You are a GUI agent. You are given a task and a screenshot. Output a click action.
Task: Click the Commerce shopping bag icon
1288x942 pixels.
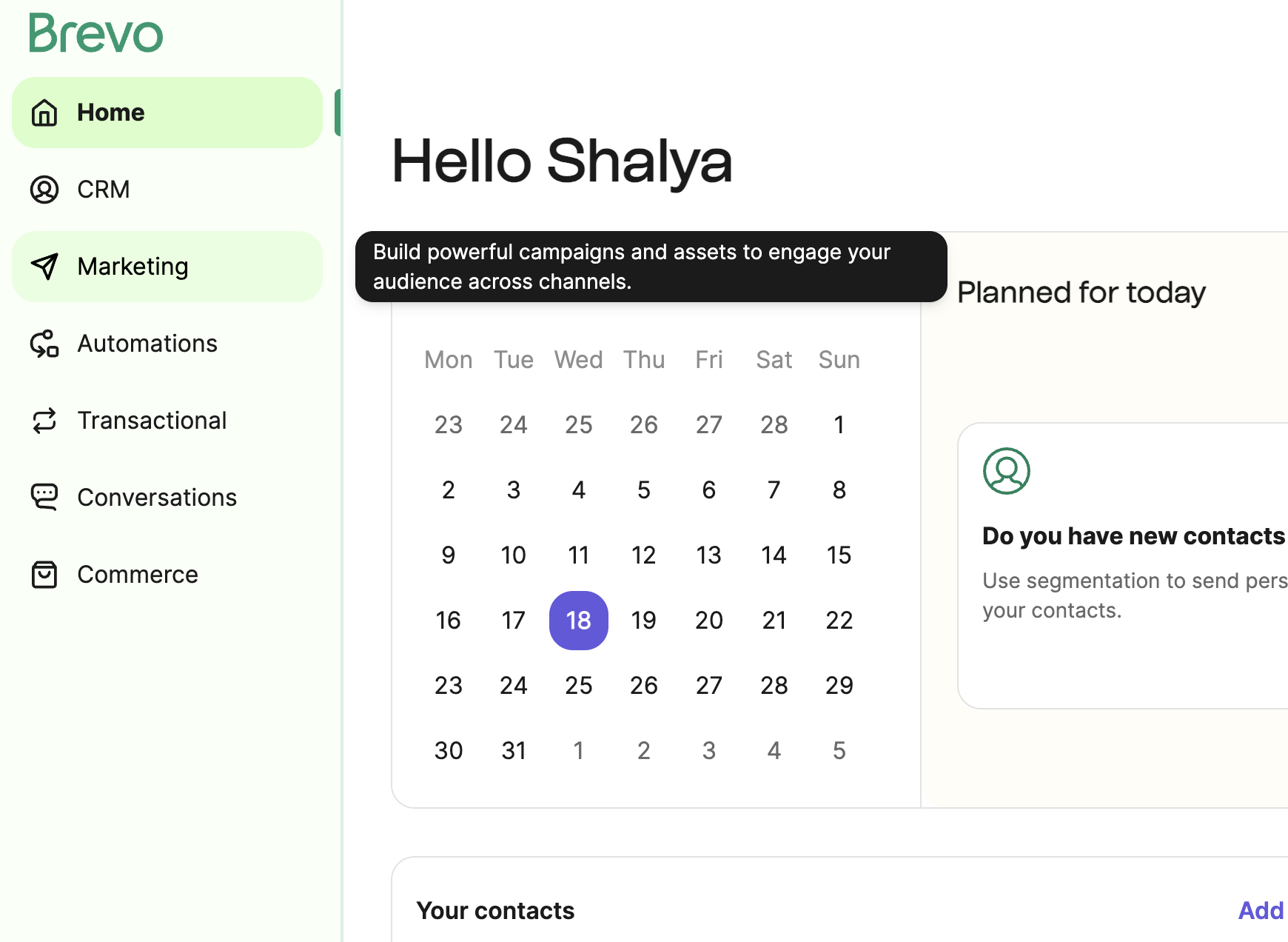(x=44, y=575)
